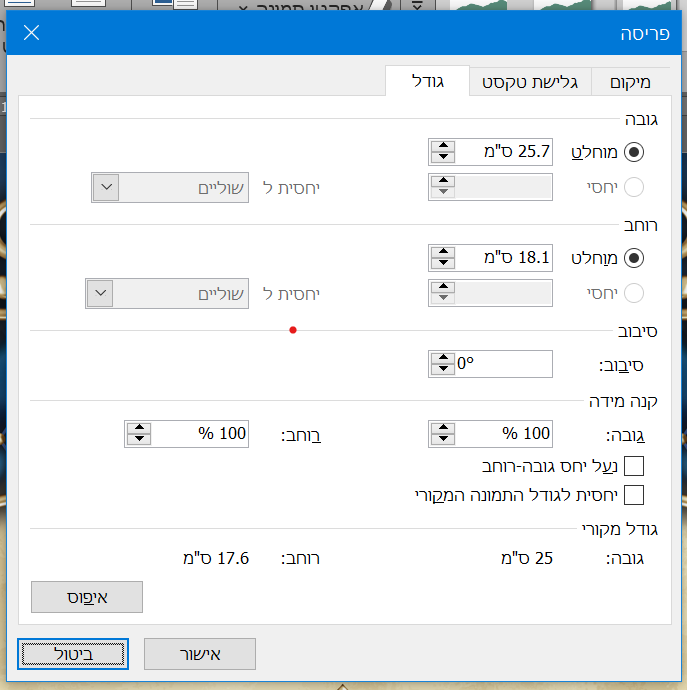
Task: Close the פריסה dialog with X
Action: pos(31,33)
